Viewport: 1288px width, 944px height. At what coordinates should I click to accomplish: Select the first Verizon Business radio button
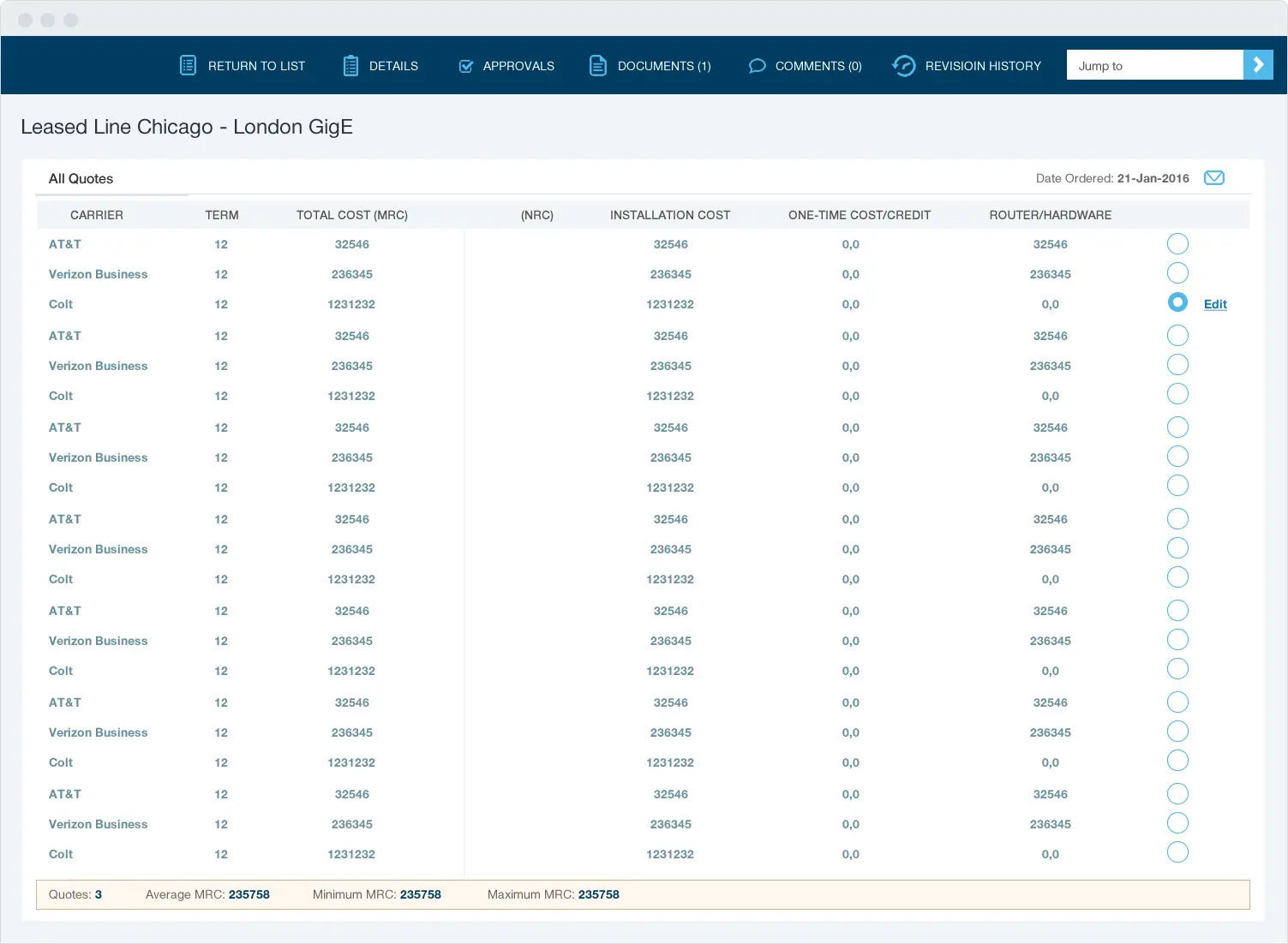point(1177,273)
